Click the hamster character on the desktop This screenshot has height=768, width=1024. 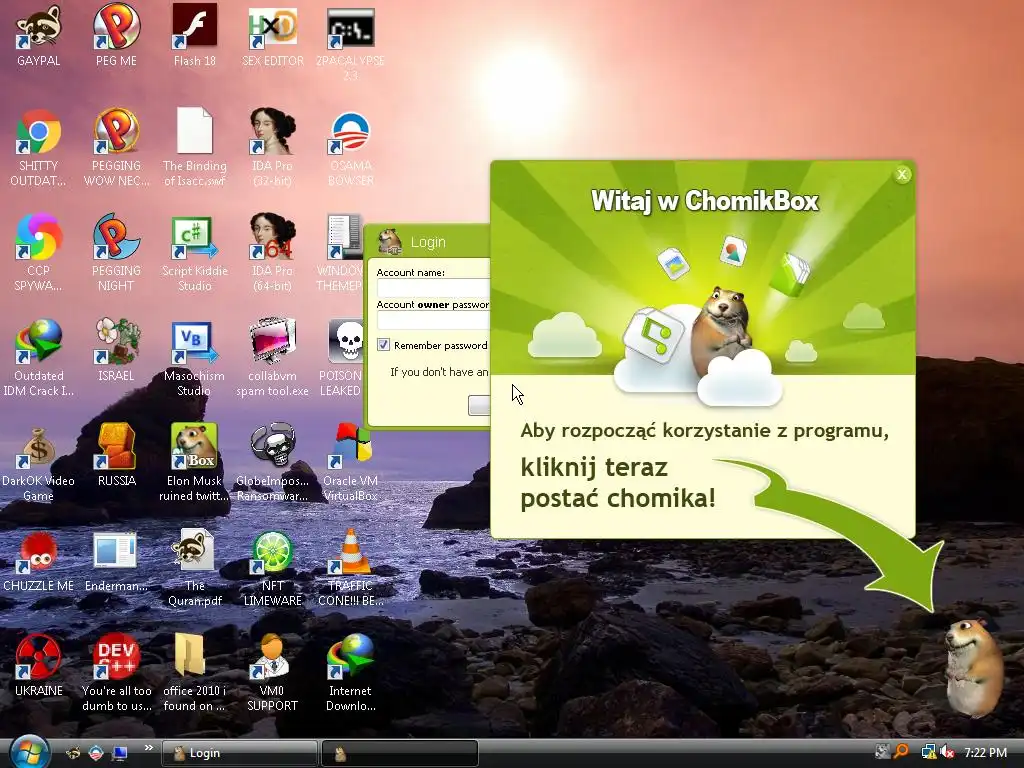(973, 666)
